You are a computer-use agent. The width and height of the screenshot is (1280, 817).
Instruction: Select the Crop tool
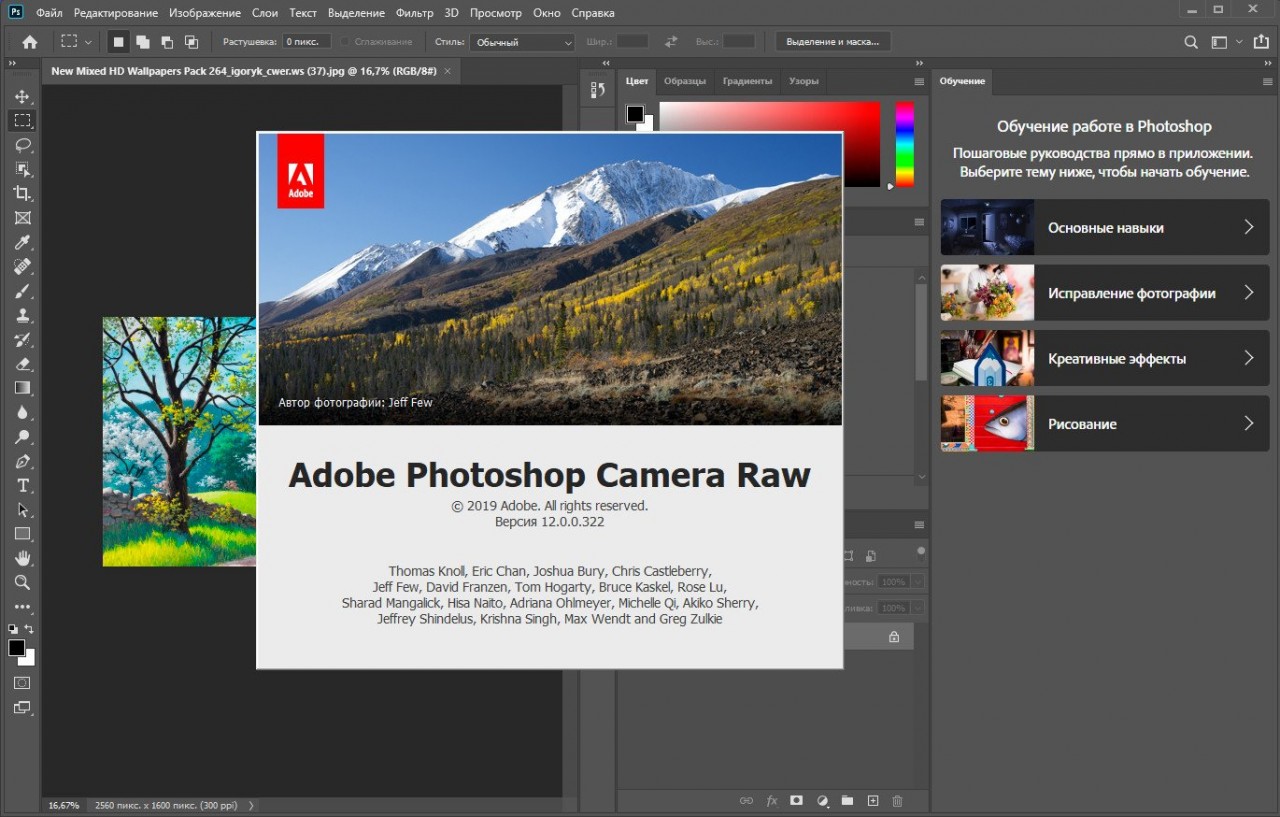[x=22, y=193]
